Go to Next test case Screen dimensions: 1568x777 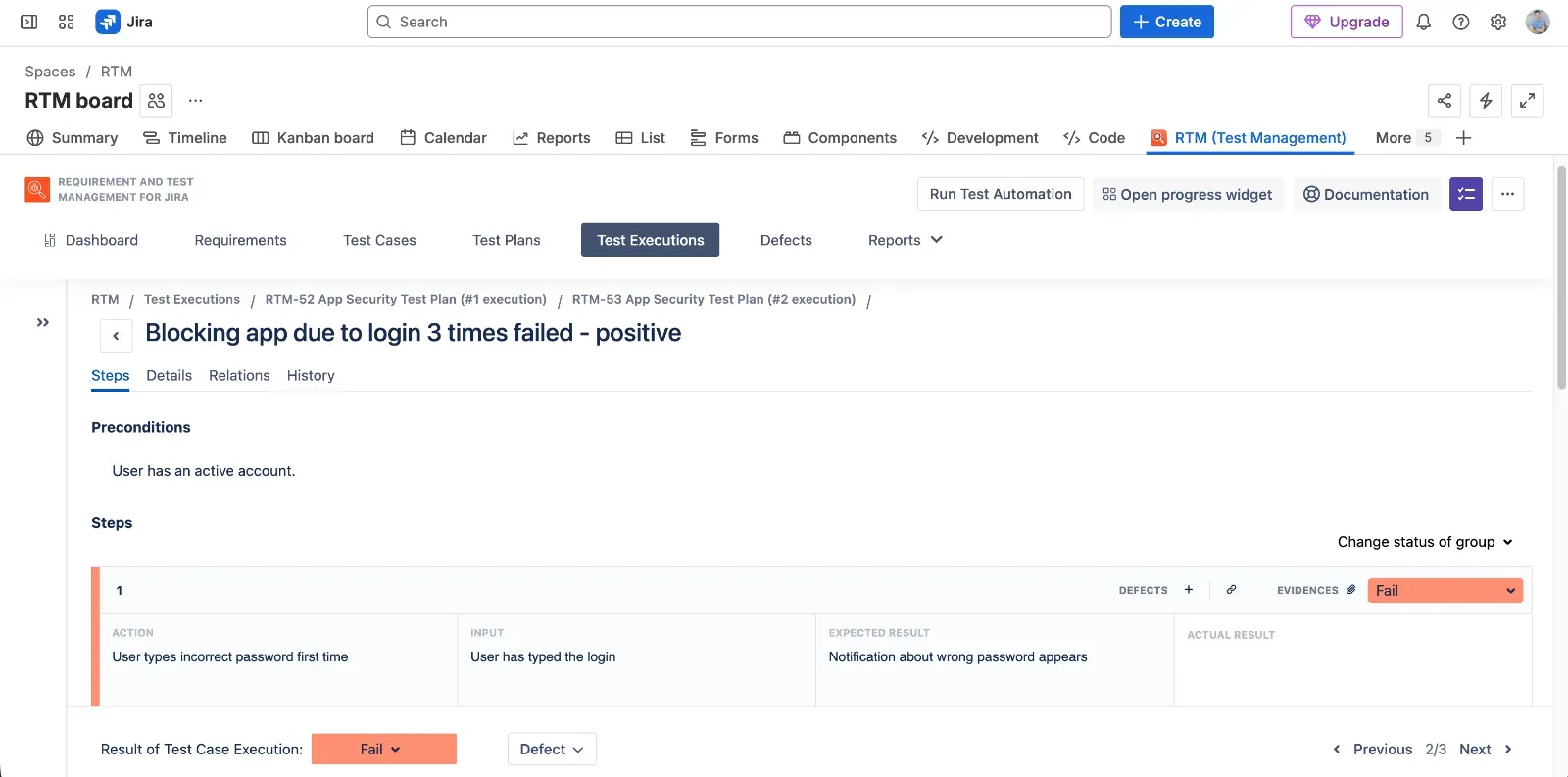coord(1486,749)
